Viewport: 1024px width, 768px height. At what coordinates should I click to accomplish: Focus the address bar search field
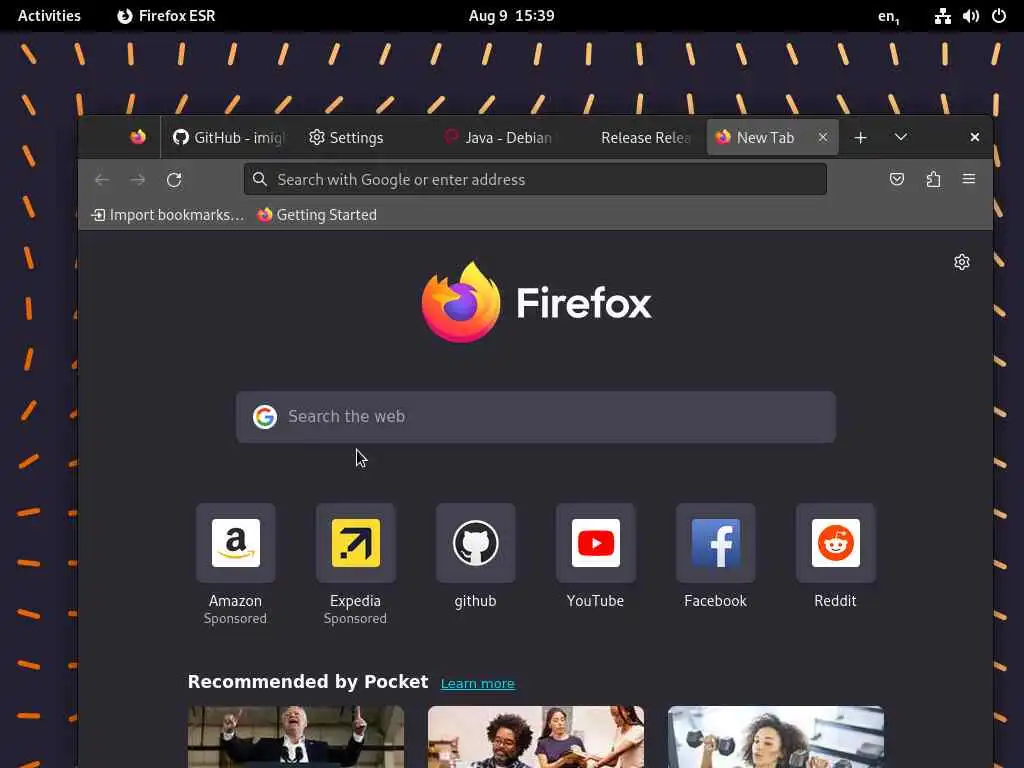pyautogui.click(x=536, y=180)
